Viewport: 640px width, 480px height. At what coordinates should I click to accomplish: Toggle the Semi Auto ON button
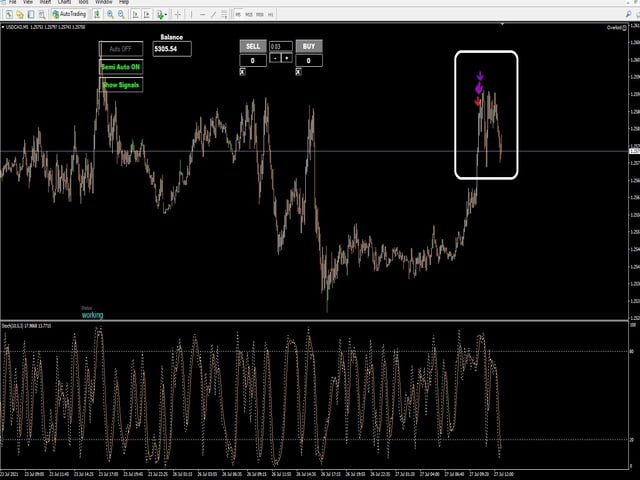pos(120,66)
